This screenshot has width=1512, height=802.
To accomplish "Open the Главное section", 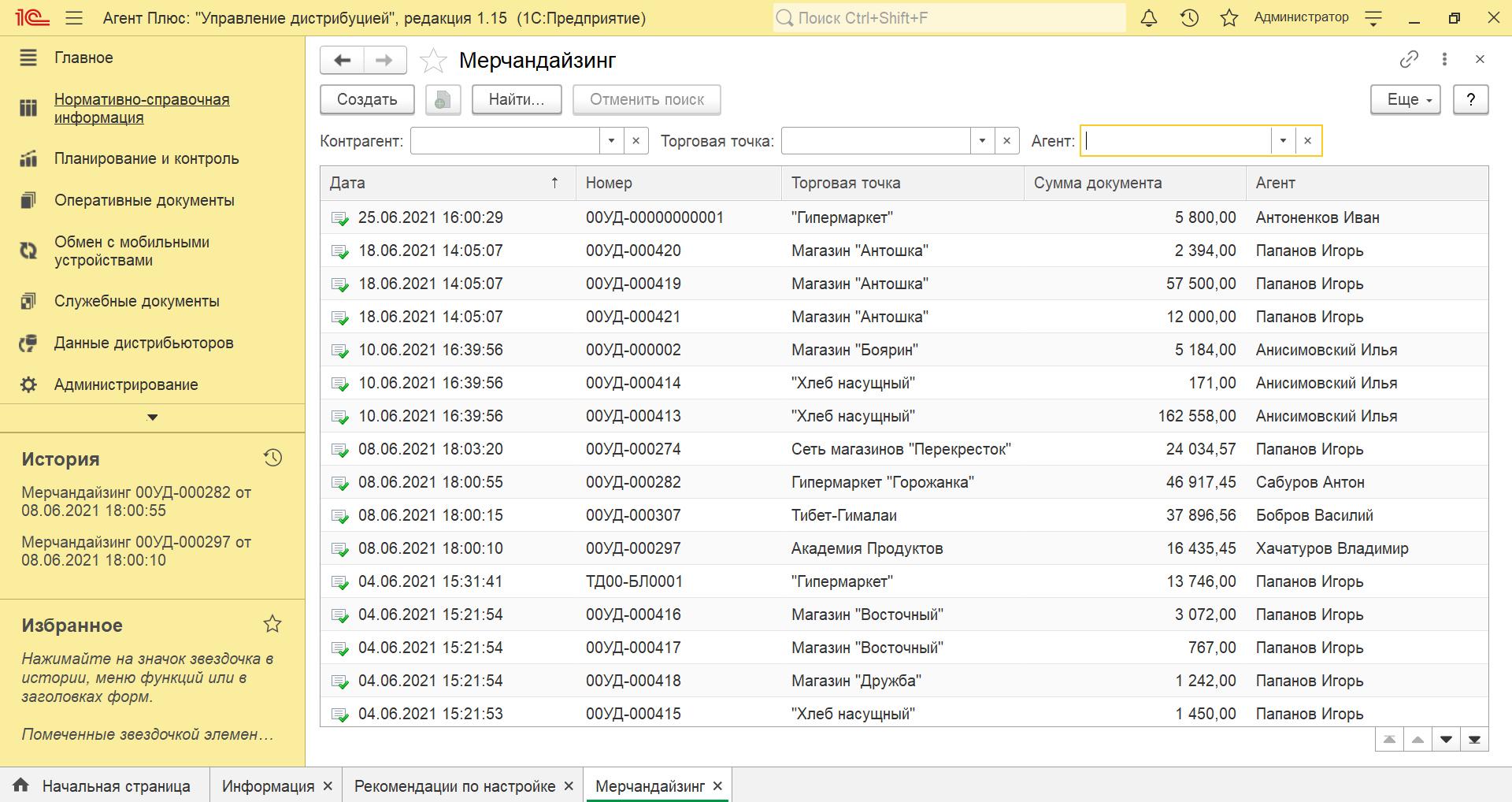I will pyautogui.click(x=83, y=58).
